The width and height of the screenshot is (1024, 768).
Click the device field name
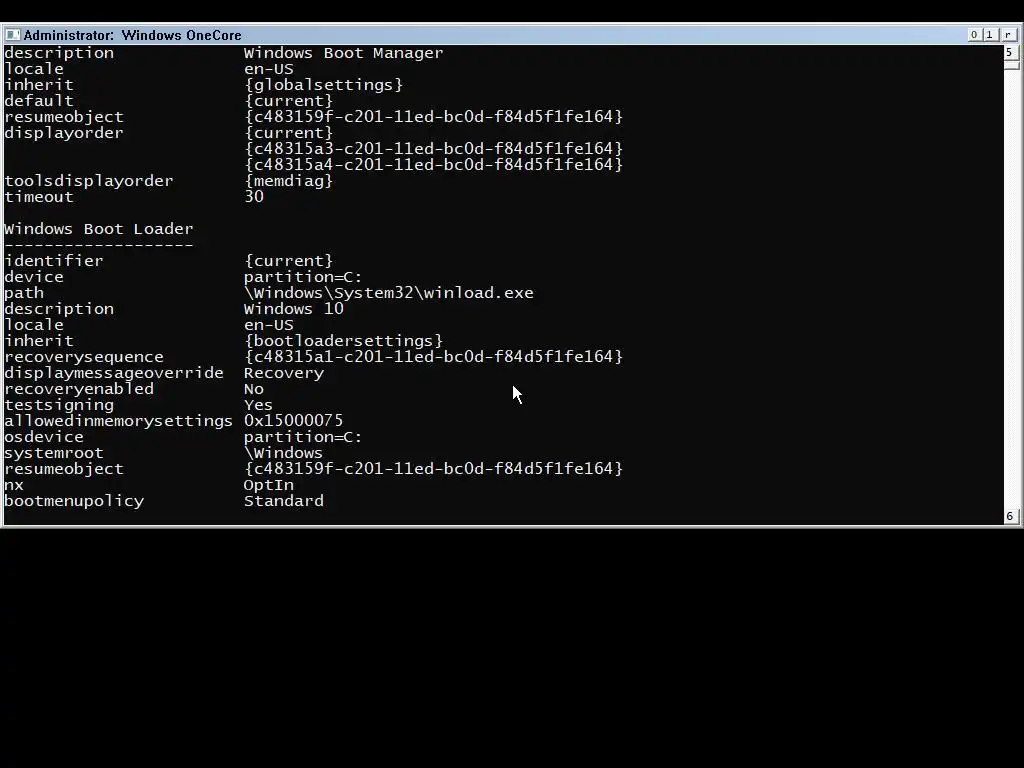tap(34, 277)
